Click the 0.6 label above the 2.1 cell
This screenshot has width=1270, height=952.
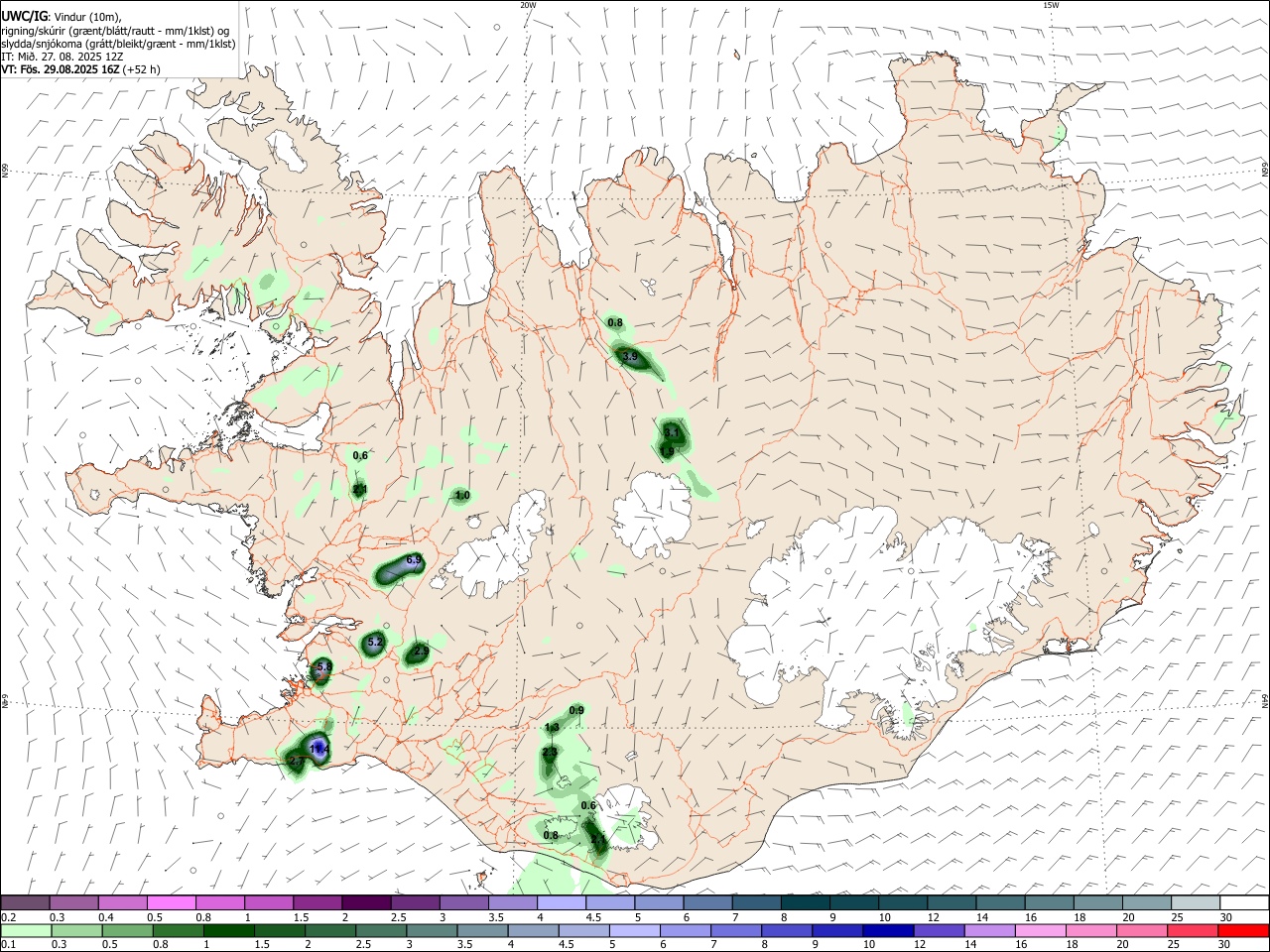point(360,455)
